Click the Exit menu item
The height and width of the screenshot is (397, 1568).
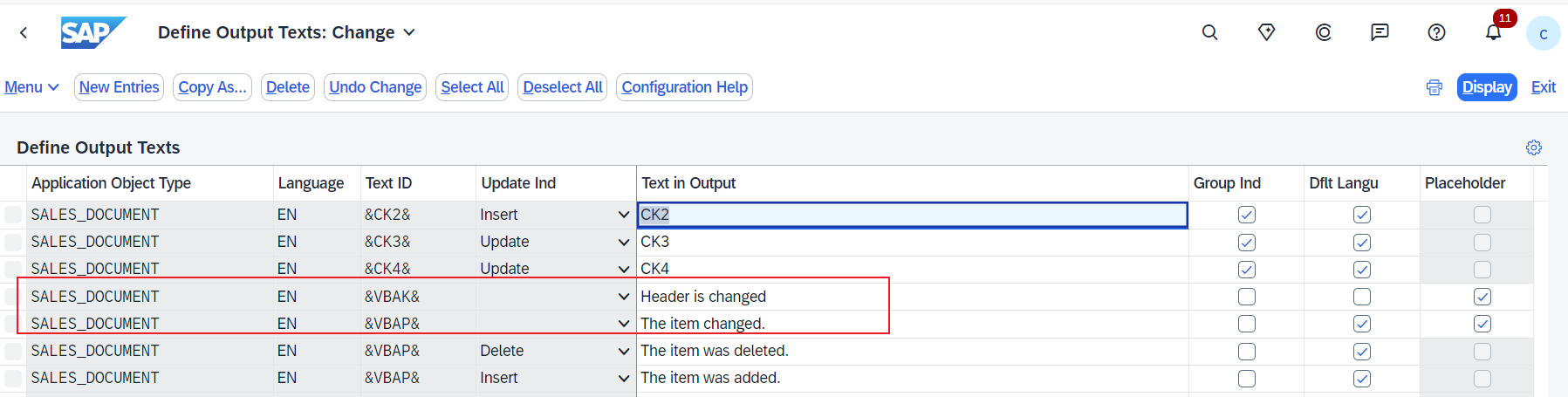(1543, 87)
